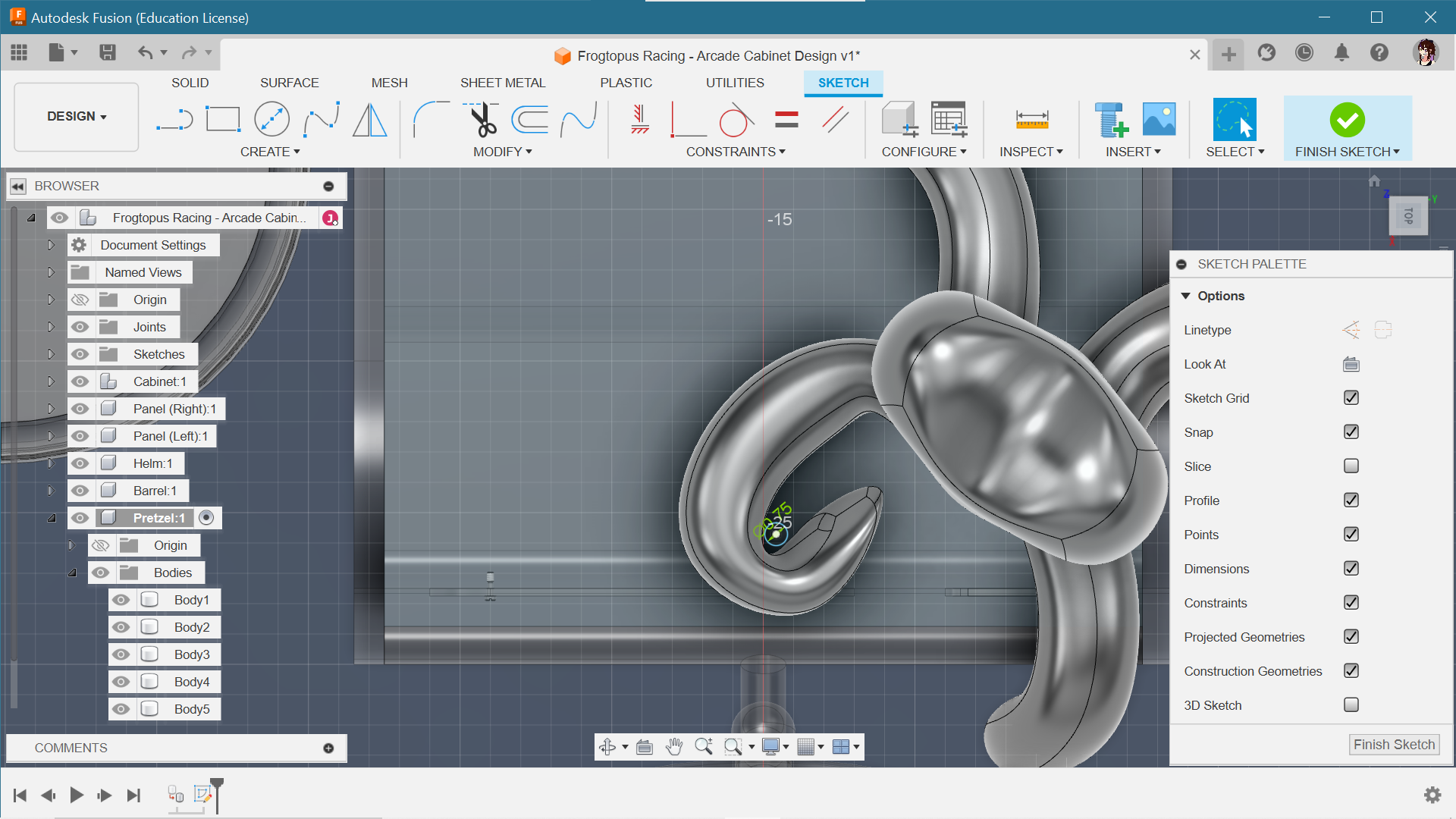Click the Insert Derive icon
Viewport: 1456px width, 819px height.
point(1111,120)
